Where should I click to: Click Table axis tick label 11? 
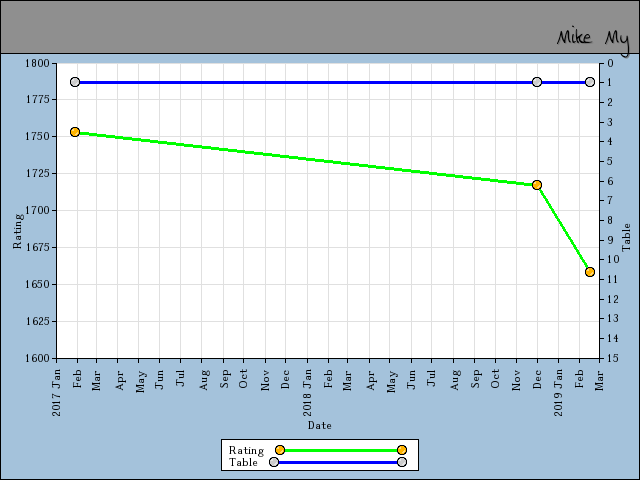pyautogui.click(x=613, y=279)
